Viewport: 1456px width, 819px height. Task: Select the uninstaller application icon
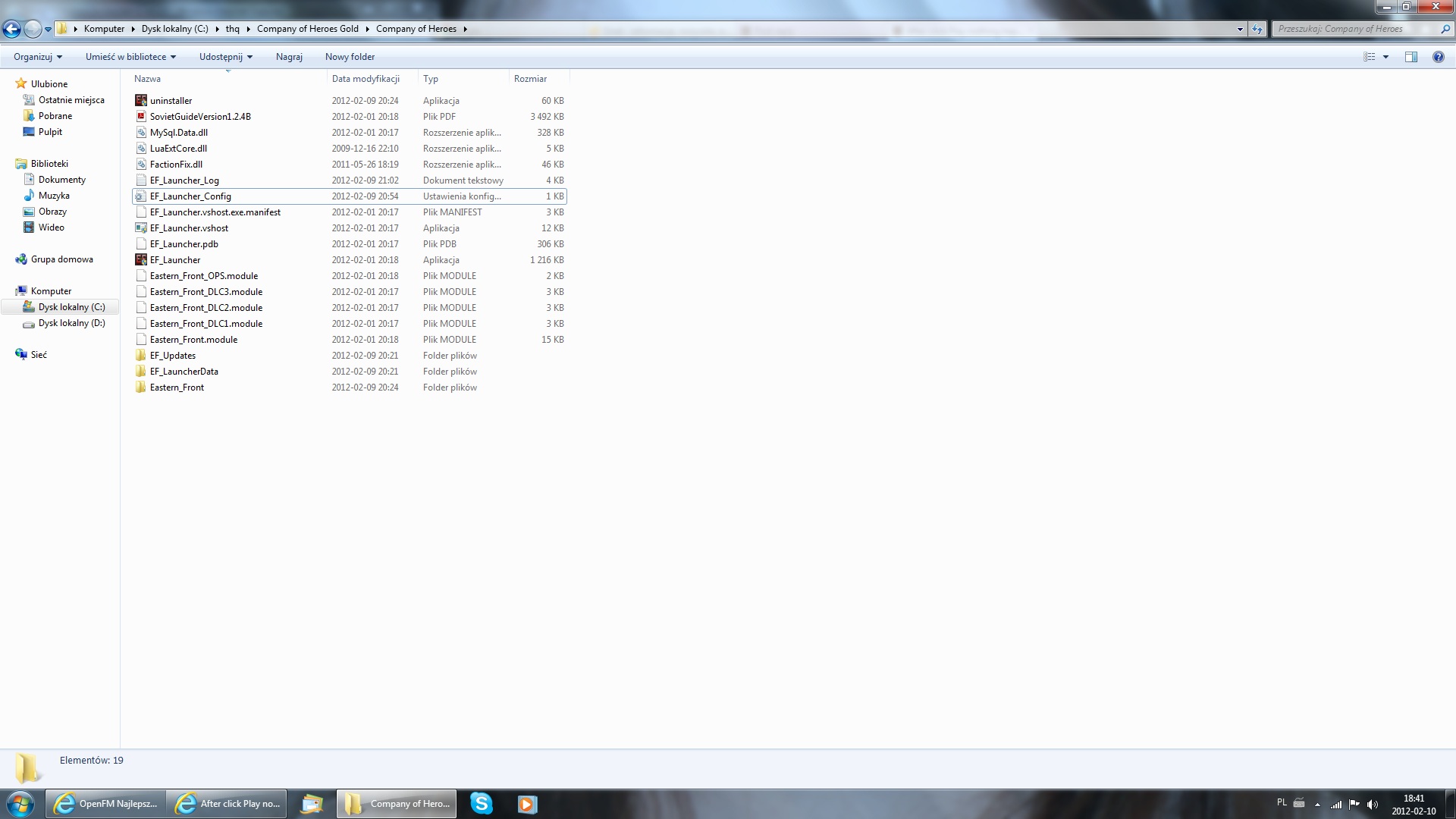pyautogui.click(x=140, y=101)
